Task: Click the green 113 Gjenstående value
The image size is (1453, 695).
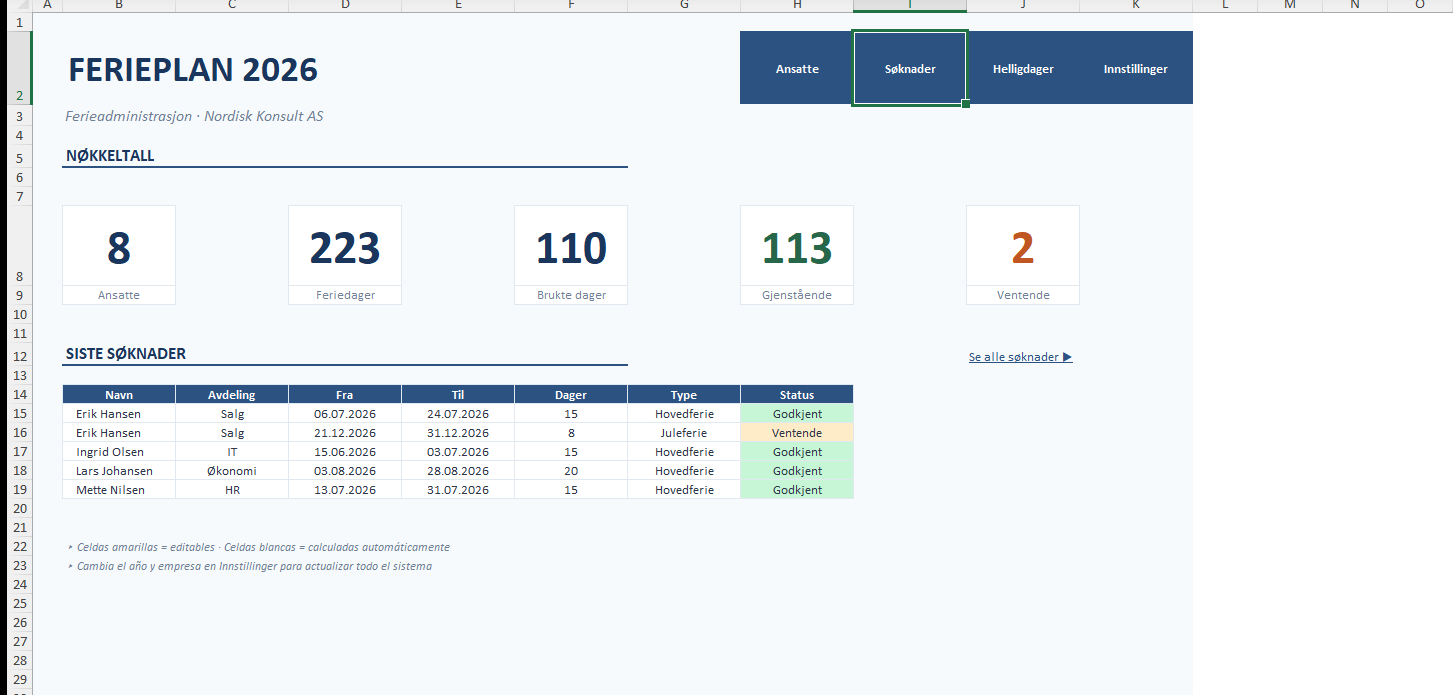Action: [797, 248]
